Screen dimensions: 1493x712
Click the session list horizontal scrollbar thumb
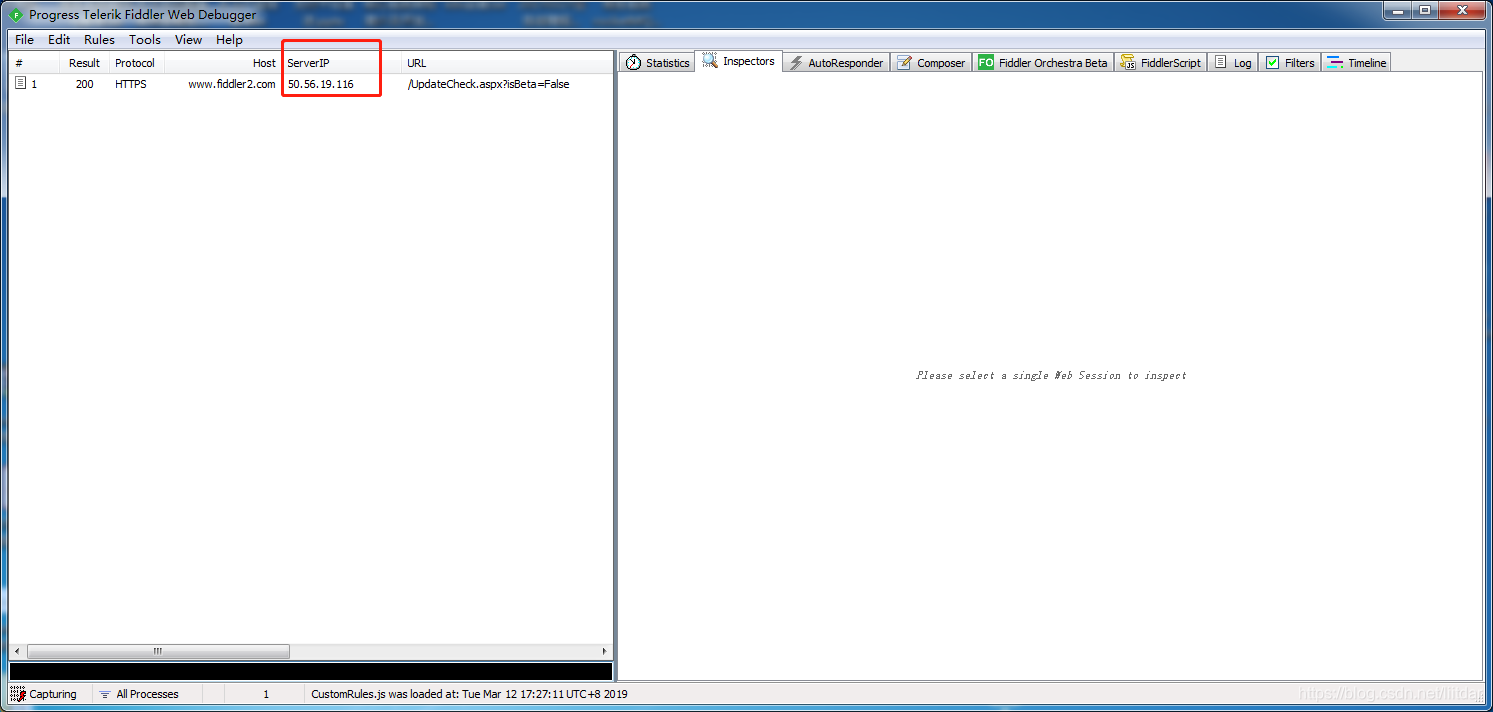pyautogui.click(x=158, y=651)
